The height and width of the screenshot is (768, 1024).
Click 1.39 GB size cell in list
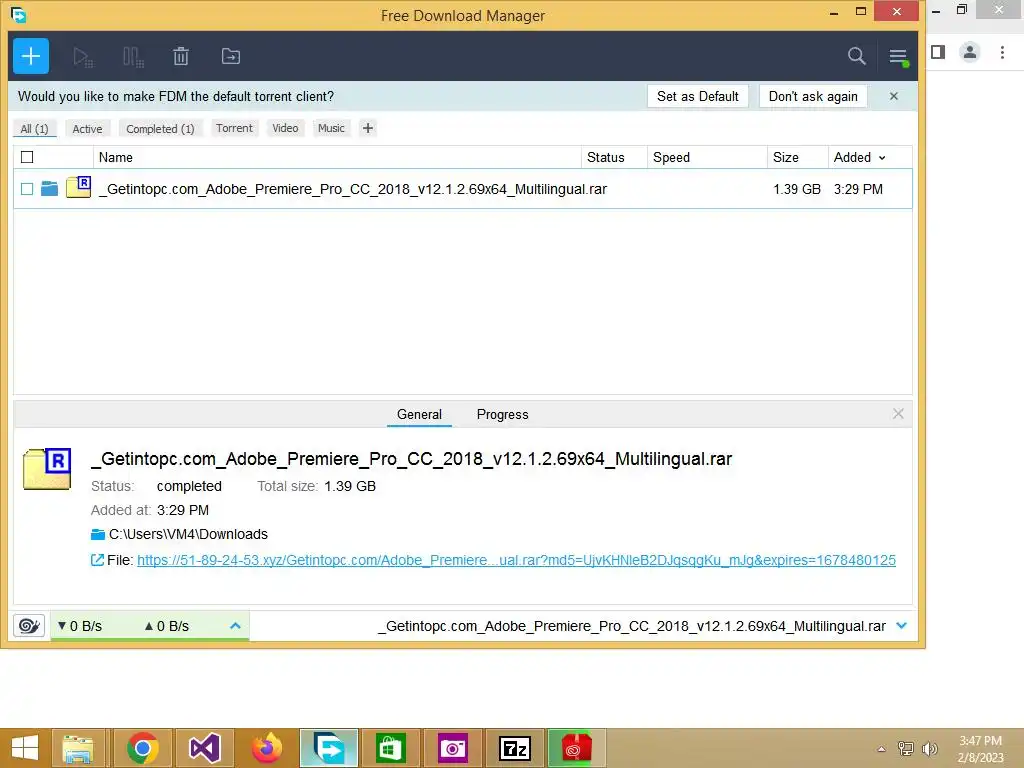797,189
